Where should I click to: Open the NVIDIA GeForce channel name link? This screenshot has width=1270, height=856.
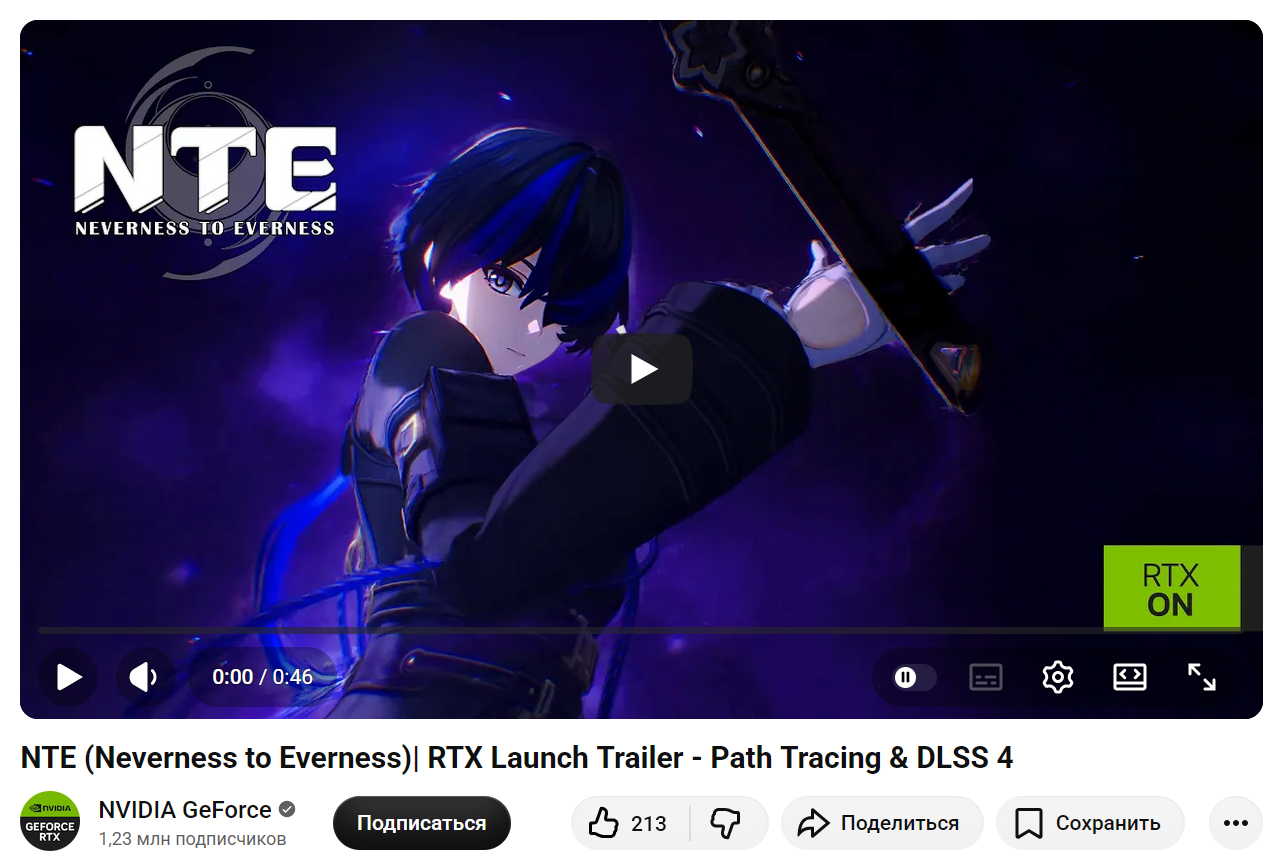pos(185,809)
